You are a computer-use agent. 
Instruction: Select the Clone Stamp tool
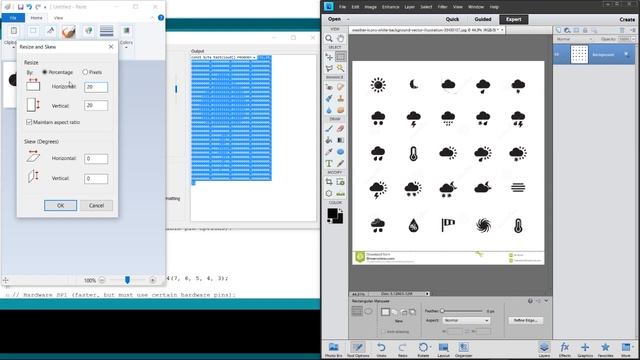pyautogui.click(x=340, y=98)
